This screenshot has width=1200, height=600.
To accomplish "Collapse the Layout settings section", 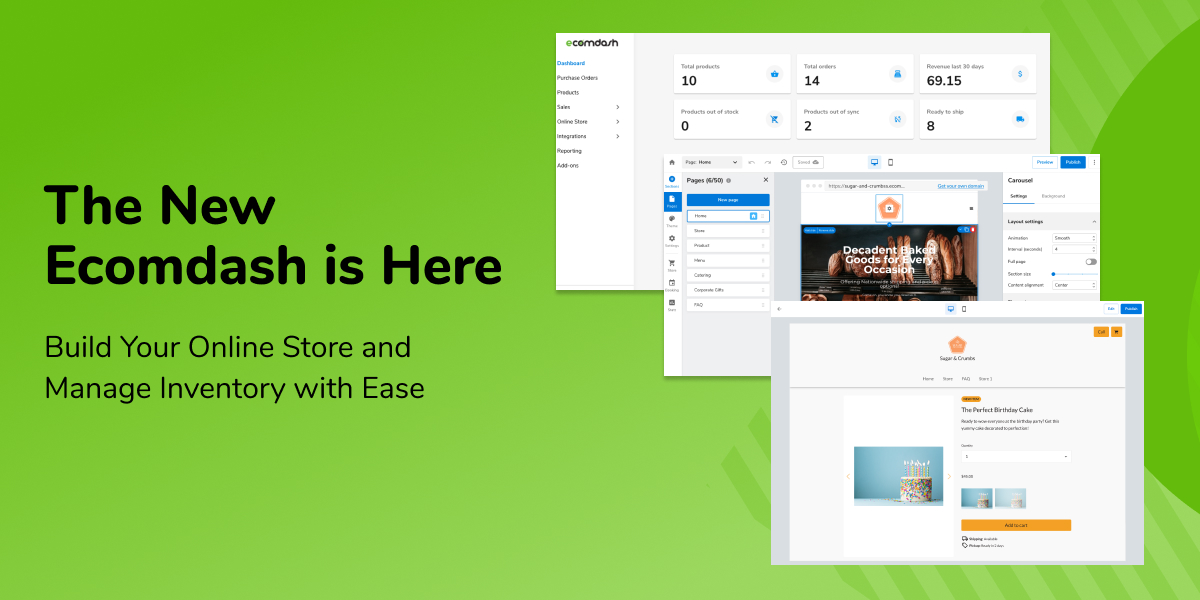I will [x=1094, y=221].
